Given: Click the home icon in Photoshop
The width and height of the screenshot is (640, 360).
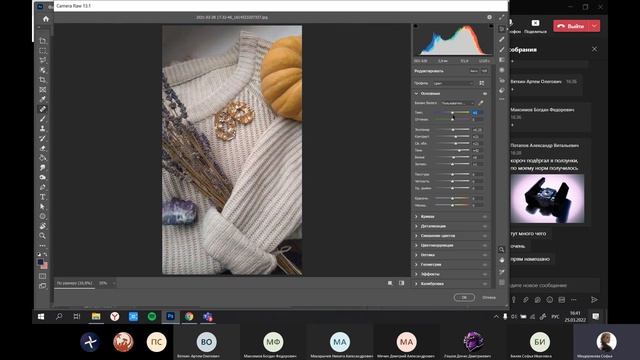Looking at the screenshot, I should tap(46, 19).
